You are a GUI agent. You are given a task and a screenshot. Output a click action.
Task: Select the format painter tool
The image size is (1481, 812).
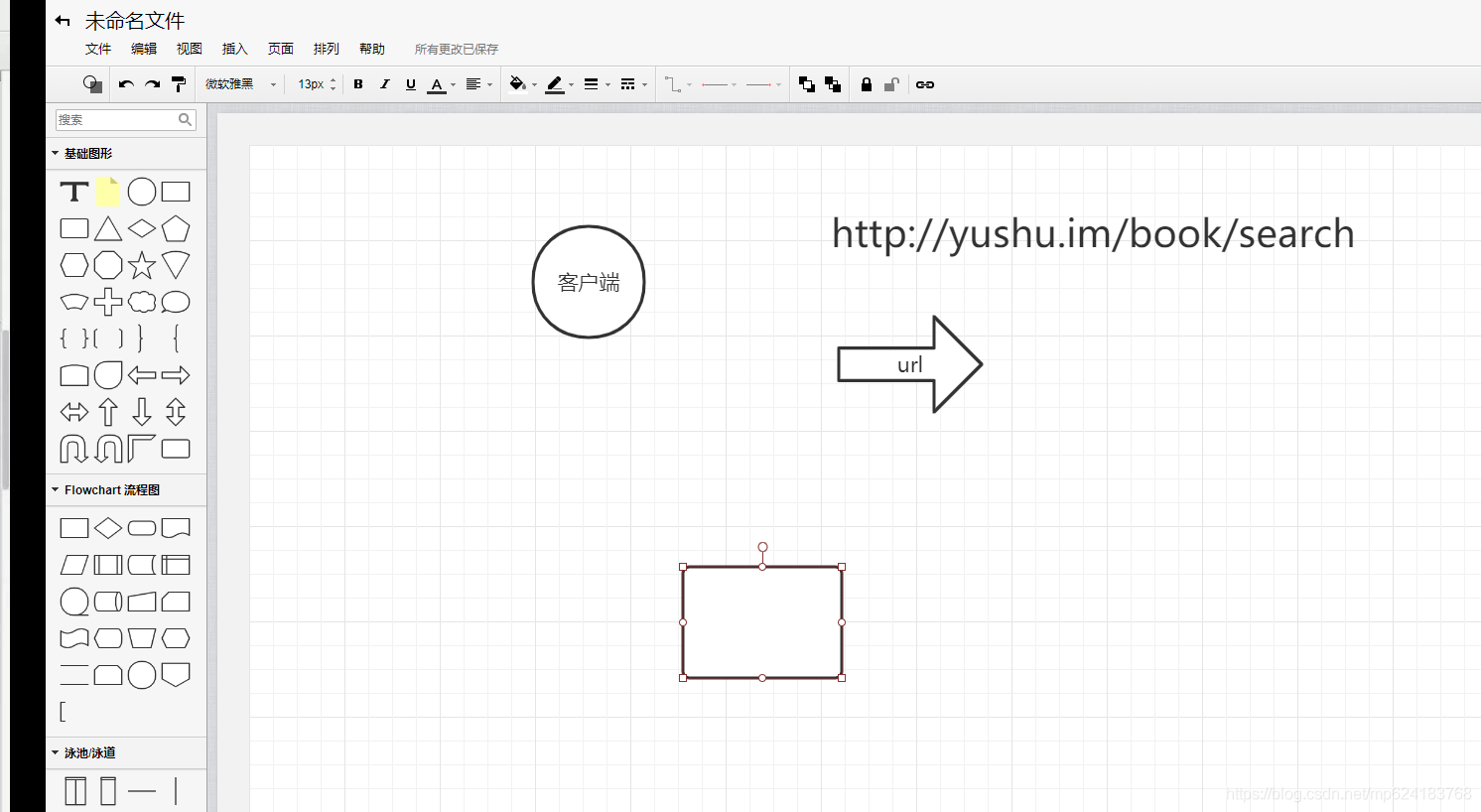tap(179, 84)
